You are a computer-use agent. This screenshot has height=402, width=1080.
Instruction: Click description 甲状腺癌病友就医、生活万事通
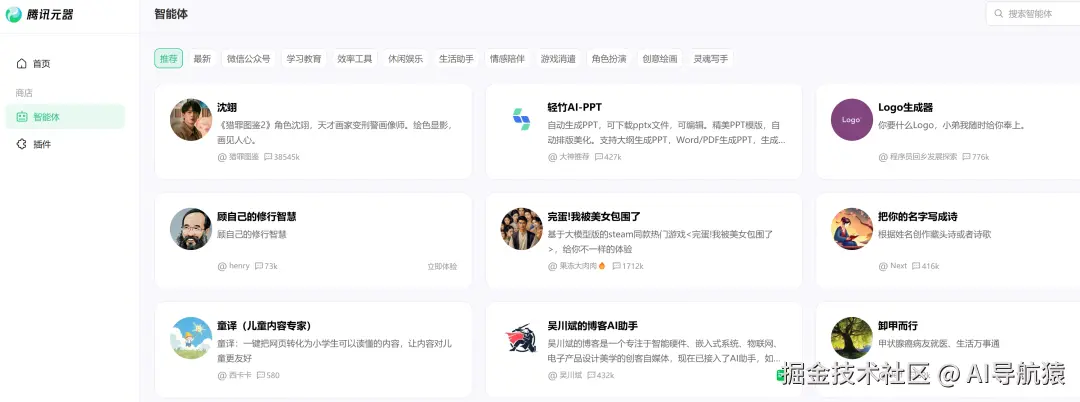(939, 343)
